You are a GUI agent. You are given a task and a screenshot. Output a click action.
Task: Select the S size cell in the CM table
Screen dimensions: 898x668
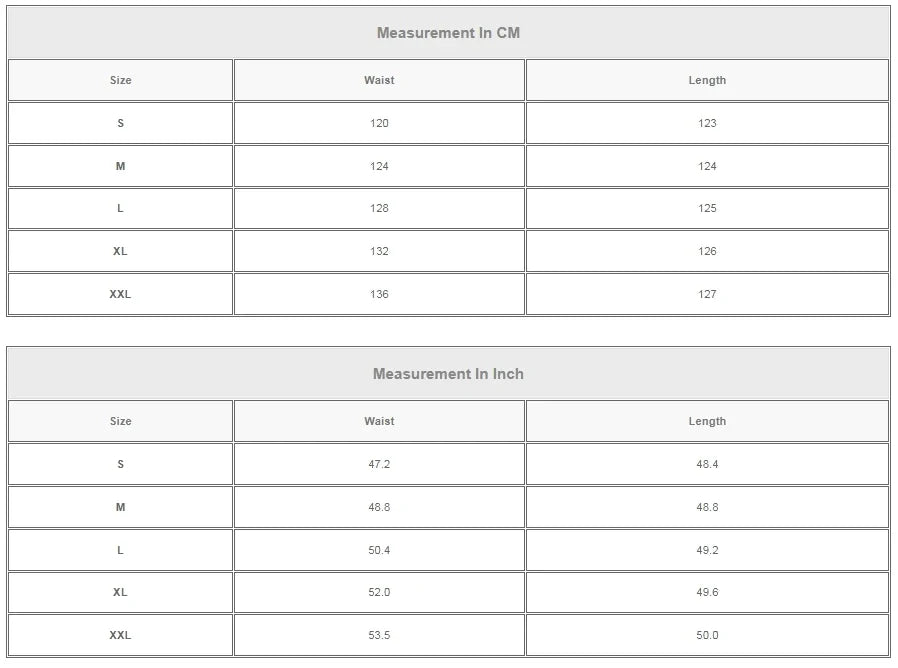coord(120,123)
